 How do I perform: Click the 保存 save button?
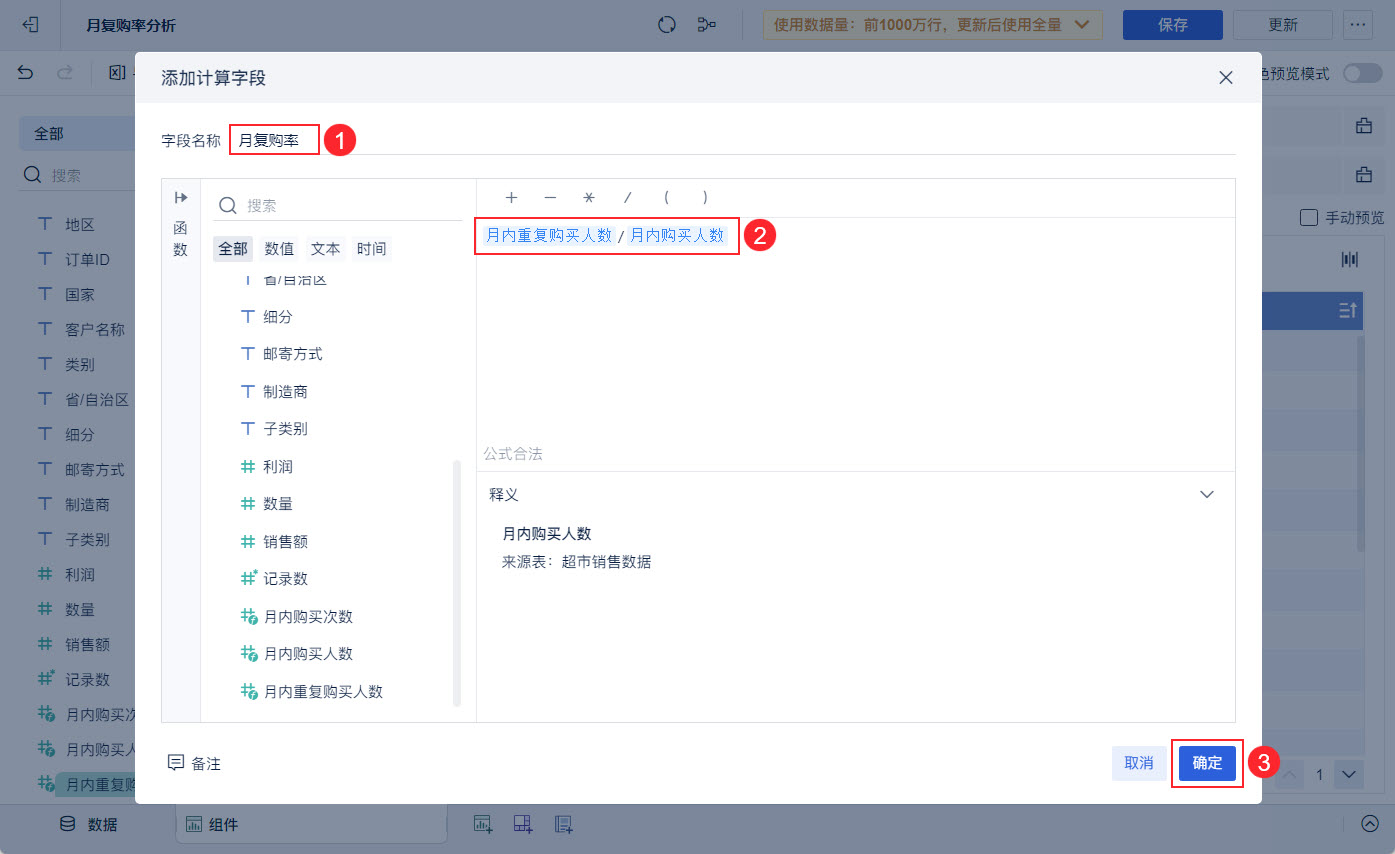tap(1173, 25)
